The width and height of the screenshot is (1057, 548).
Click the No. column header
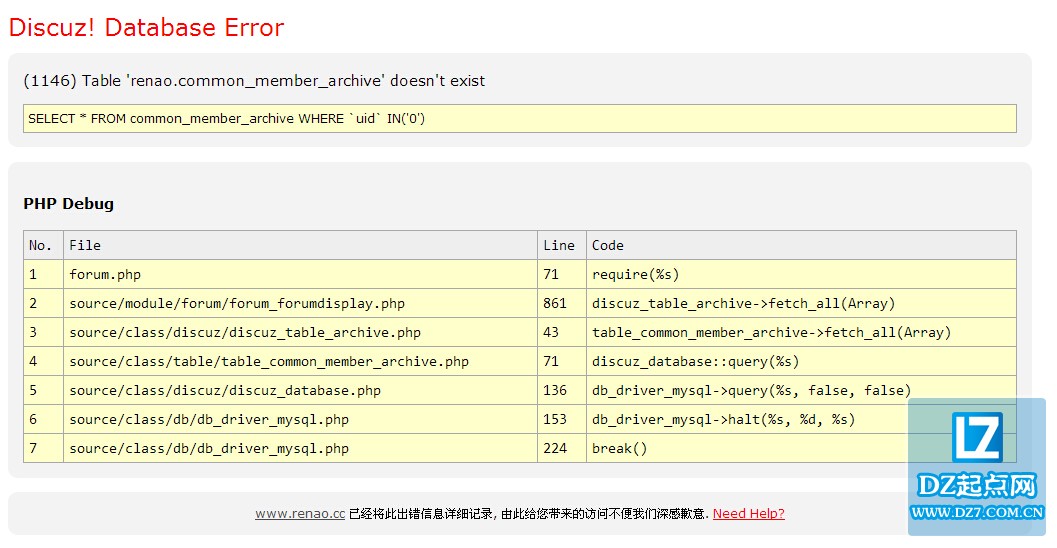click(x=43, y=245)
